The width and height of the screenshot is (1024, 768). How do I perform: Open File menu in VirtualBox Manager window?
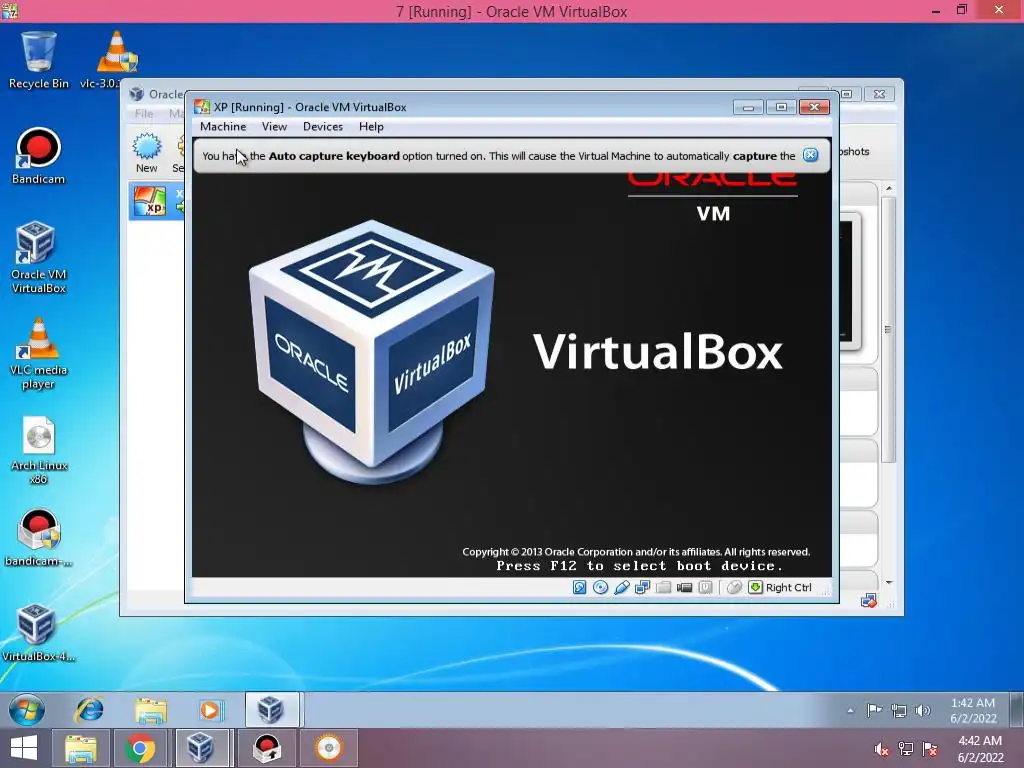tap(144, 114)
